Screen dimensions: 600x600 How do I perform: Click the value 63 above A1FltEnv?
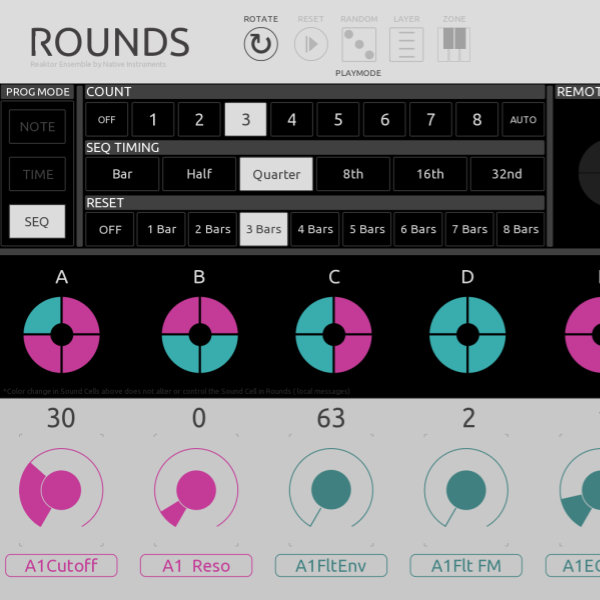pyautogui.click(x=331, y=418)
